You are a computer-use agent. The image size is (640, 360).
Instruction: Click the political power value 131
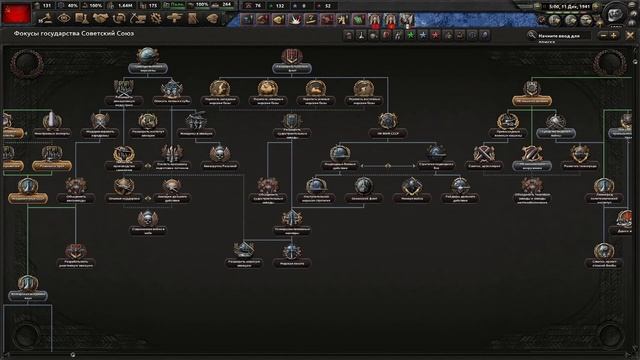point(47,6)
